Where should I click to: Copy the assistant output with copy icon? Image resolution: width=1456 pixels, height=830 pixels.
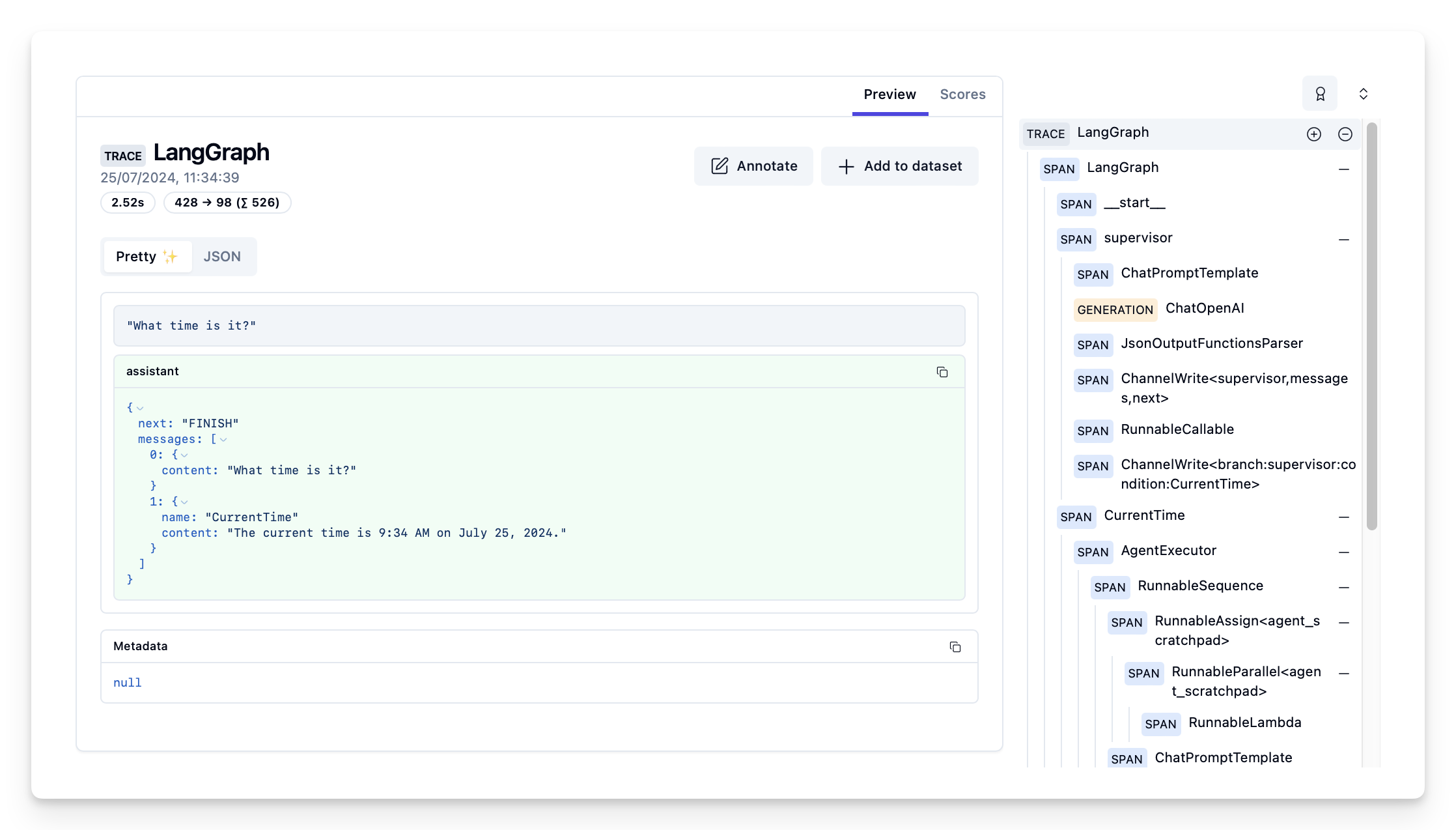[942, 371]
